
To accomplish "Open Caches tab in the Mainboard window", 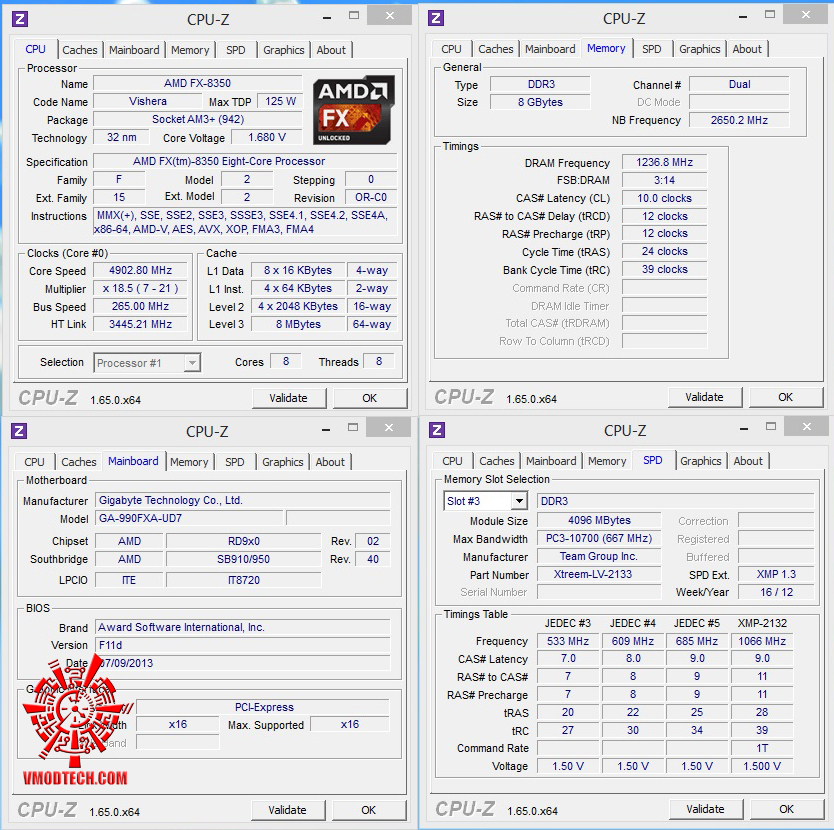I will (79, 462).
